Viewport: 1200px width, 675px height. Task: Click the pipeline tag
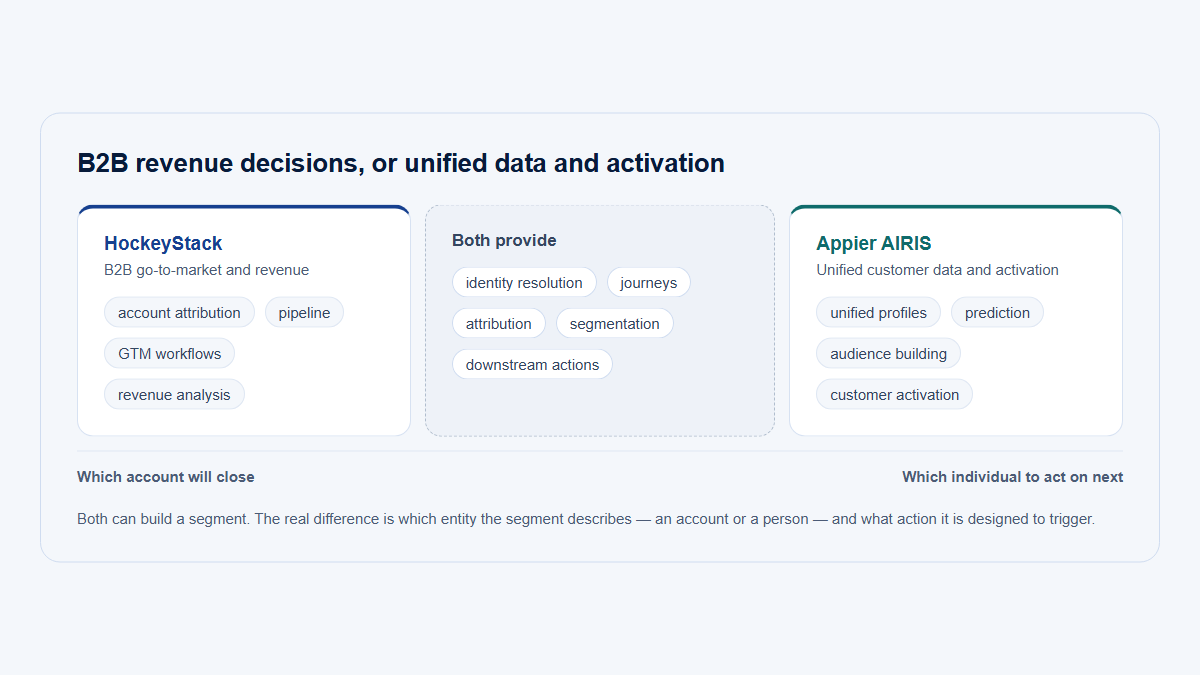304,313
